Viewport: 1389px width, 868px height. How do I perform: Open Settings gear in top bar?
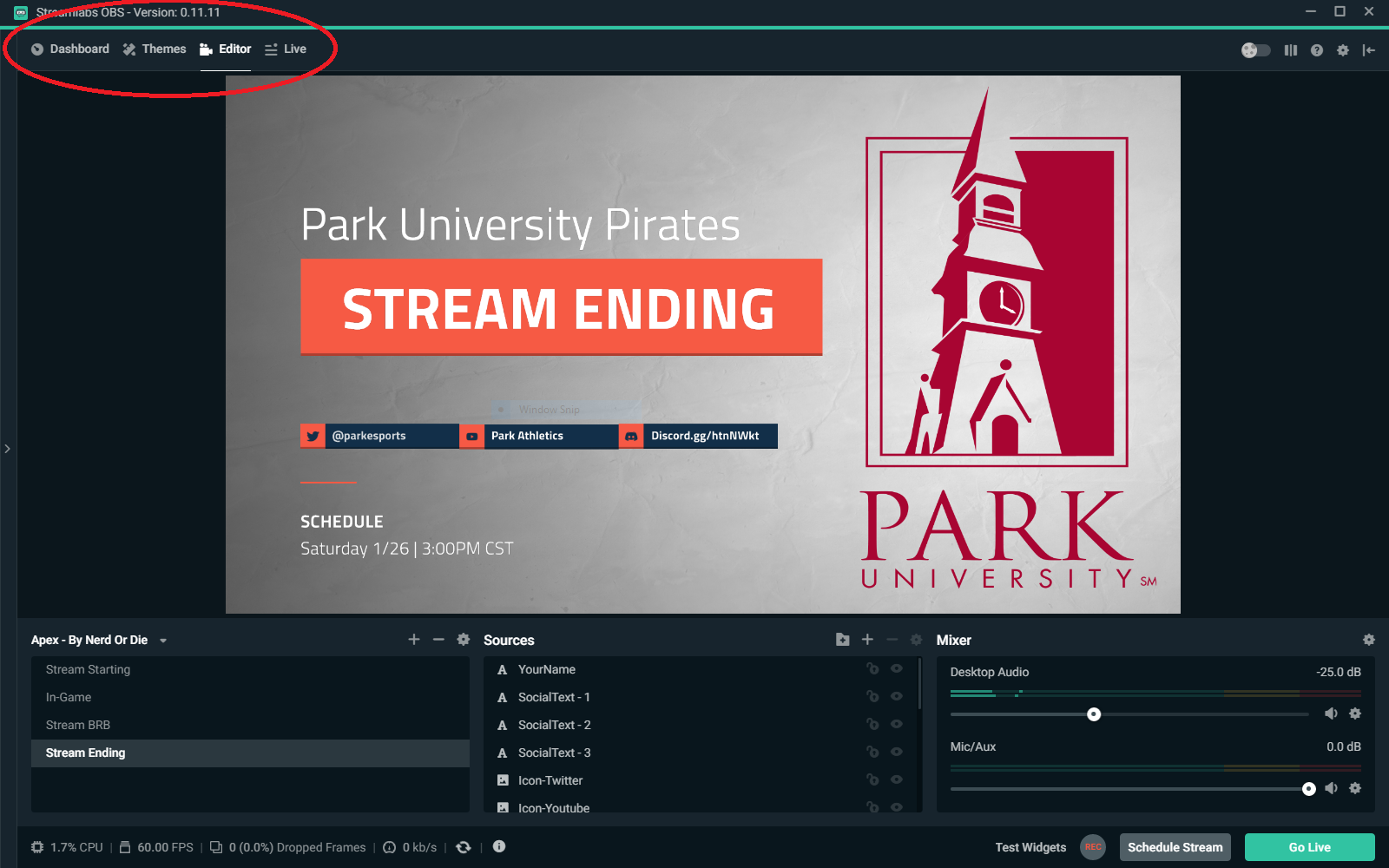tap(1343, 50)
